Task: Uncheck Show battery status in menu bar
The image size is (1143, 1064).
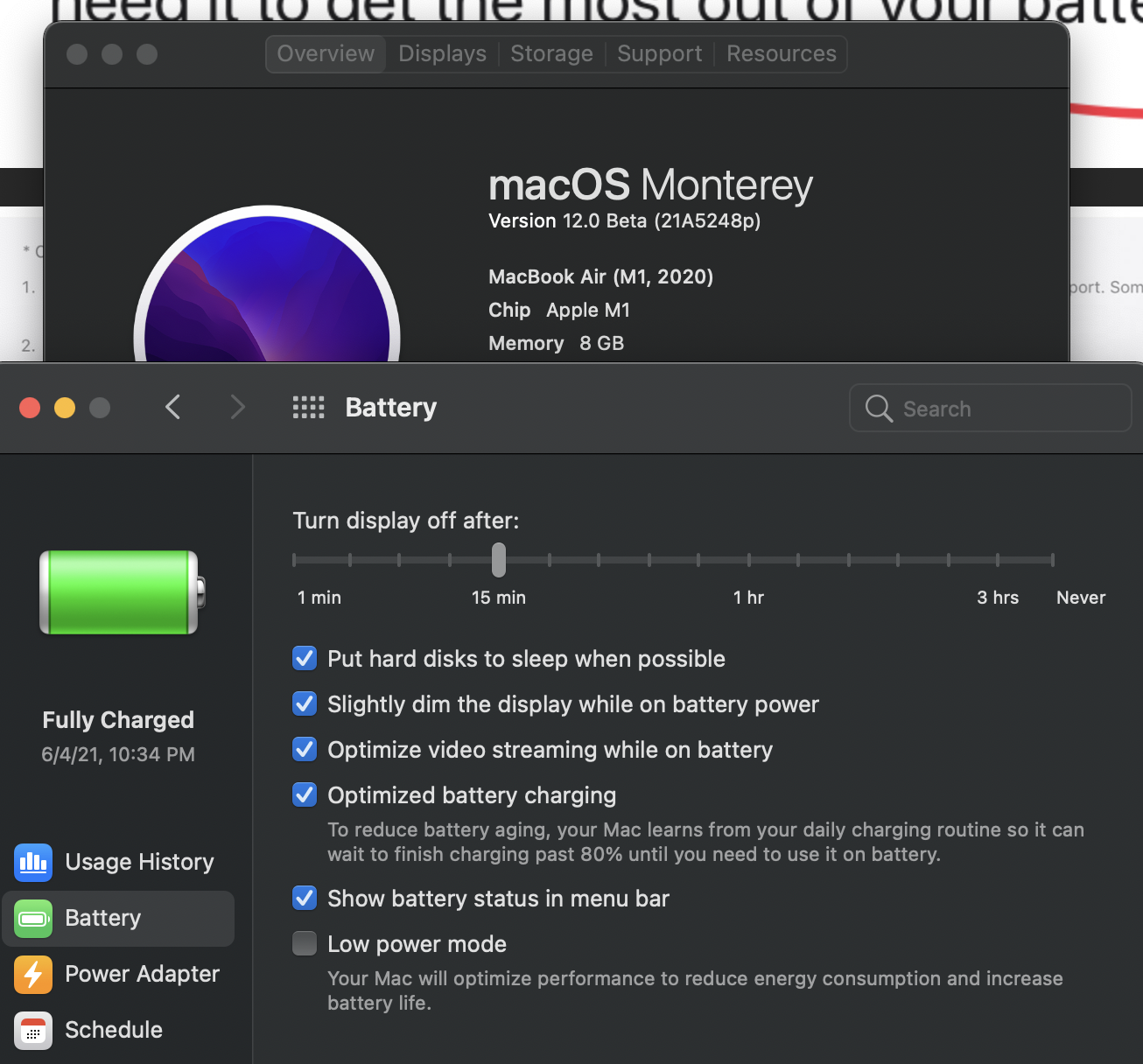Action: (x=305, y=898)
